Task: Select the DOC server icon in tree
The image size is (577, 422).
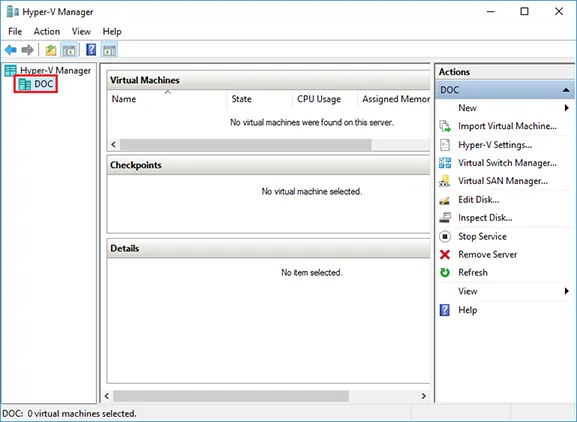Action: click(x=25, y=84)
